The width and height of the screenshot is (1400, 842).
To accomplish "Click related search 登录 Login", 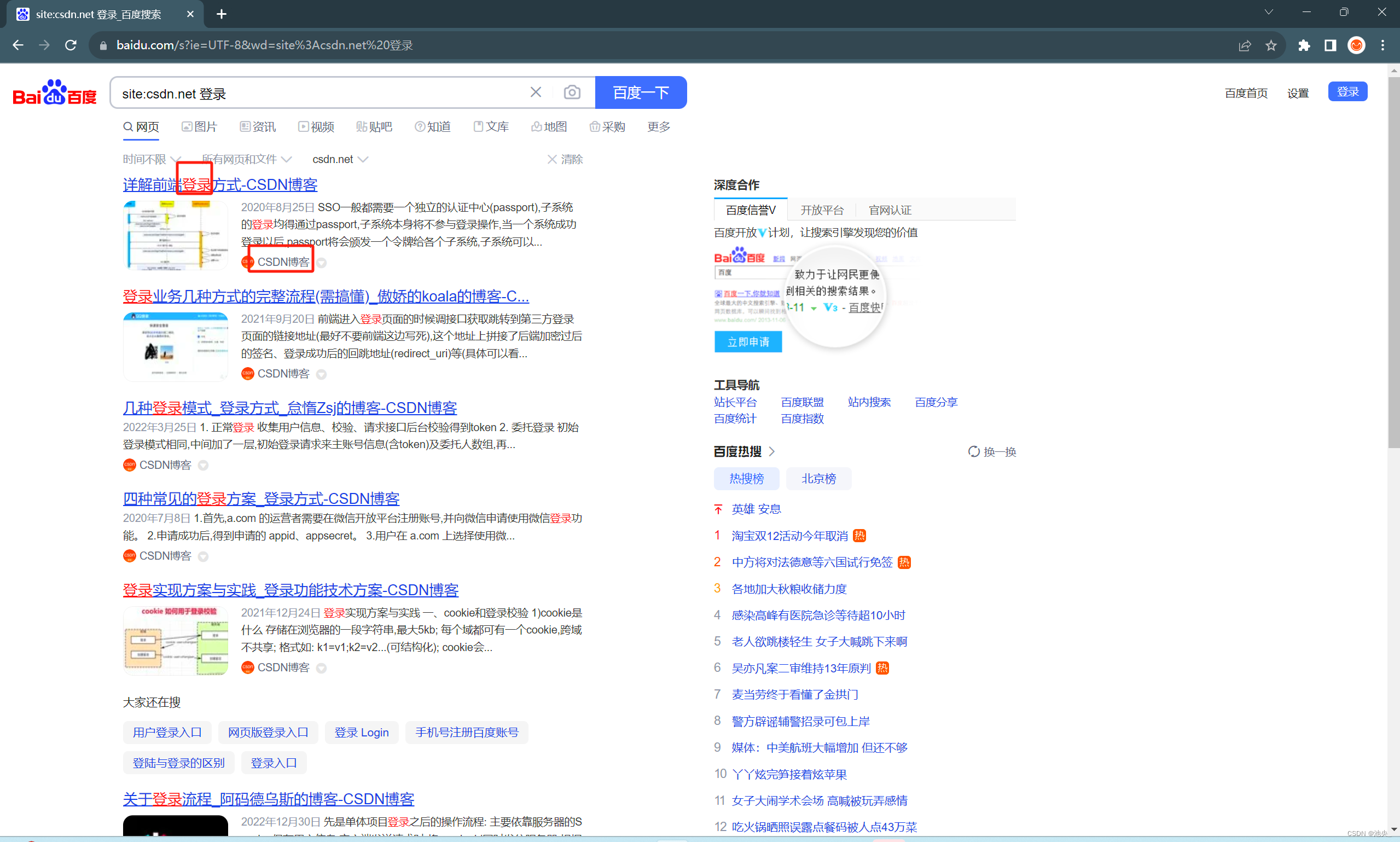I will point(361,733).
